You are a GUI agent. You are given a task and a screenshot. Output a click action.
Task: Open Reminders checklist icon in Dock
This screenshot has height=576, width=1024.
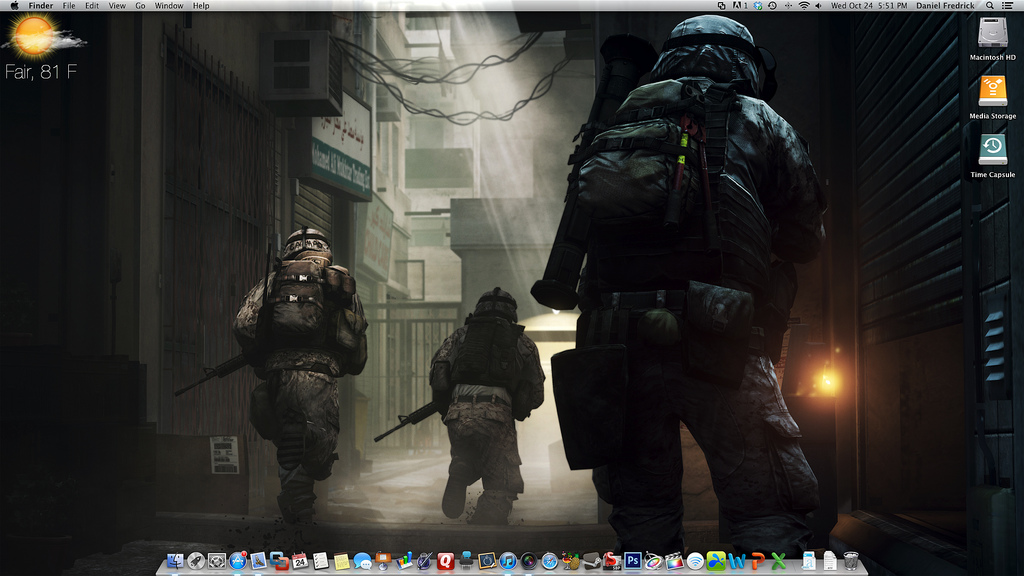click(x=321, y=561)
